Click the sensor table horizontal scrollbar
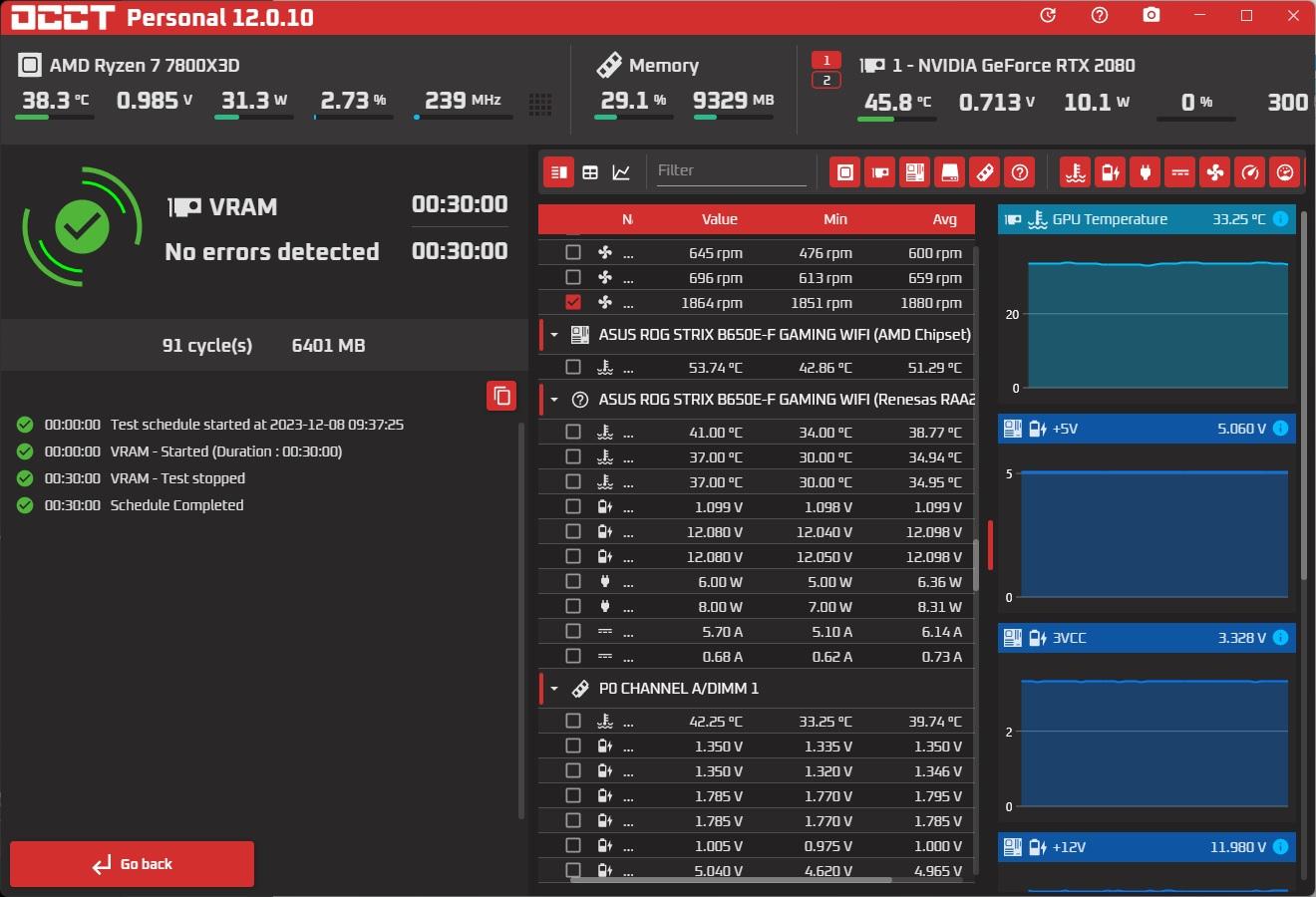The height and width of the screenshot is (897, 1316). tap(731, 880)
